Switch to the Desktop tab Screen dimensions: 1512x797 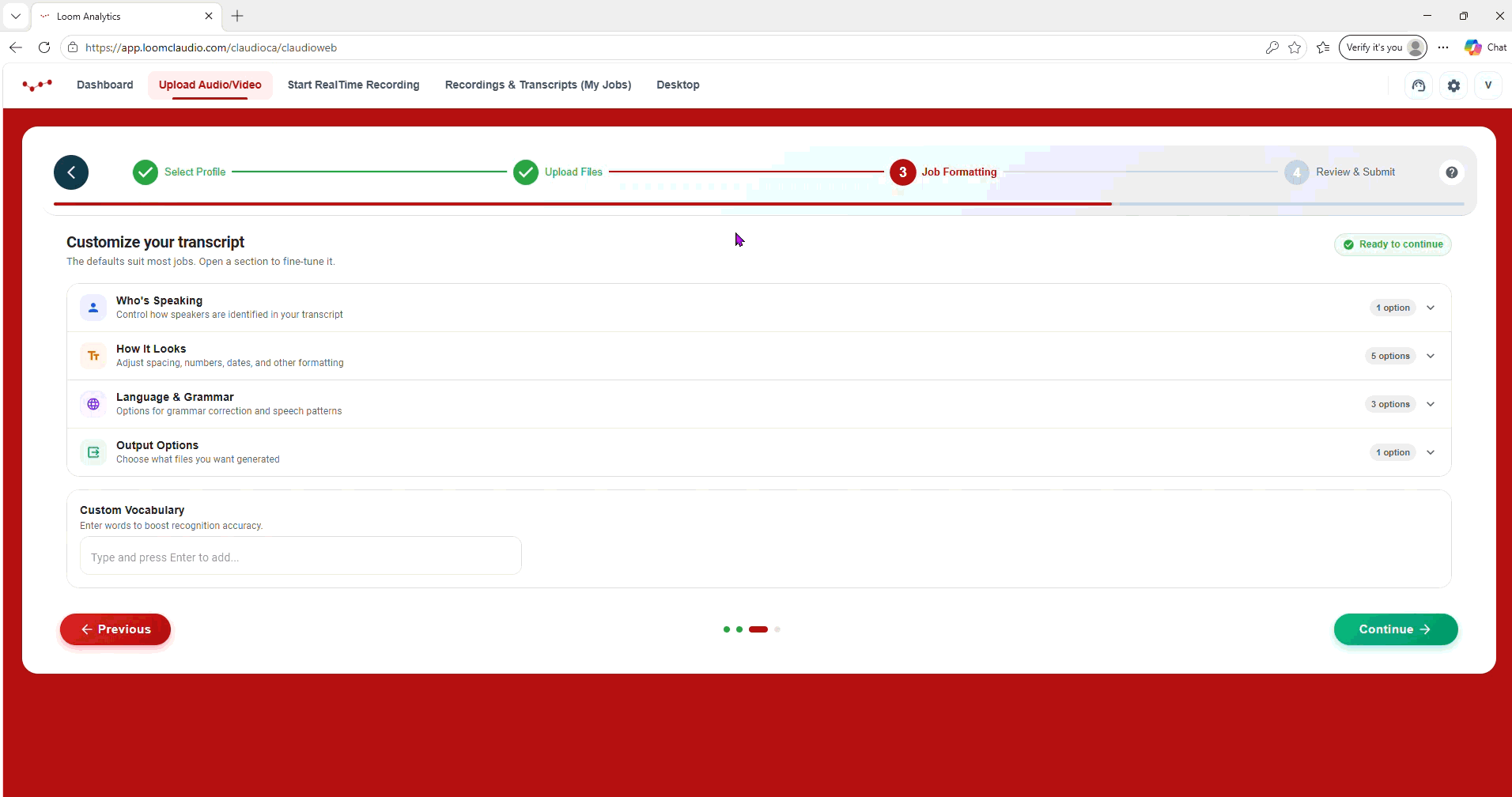[678, 85]
